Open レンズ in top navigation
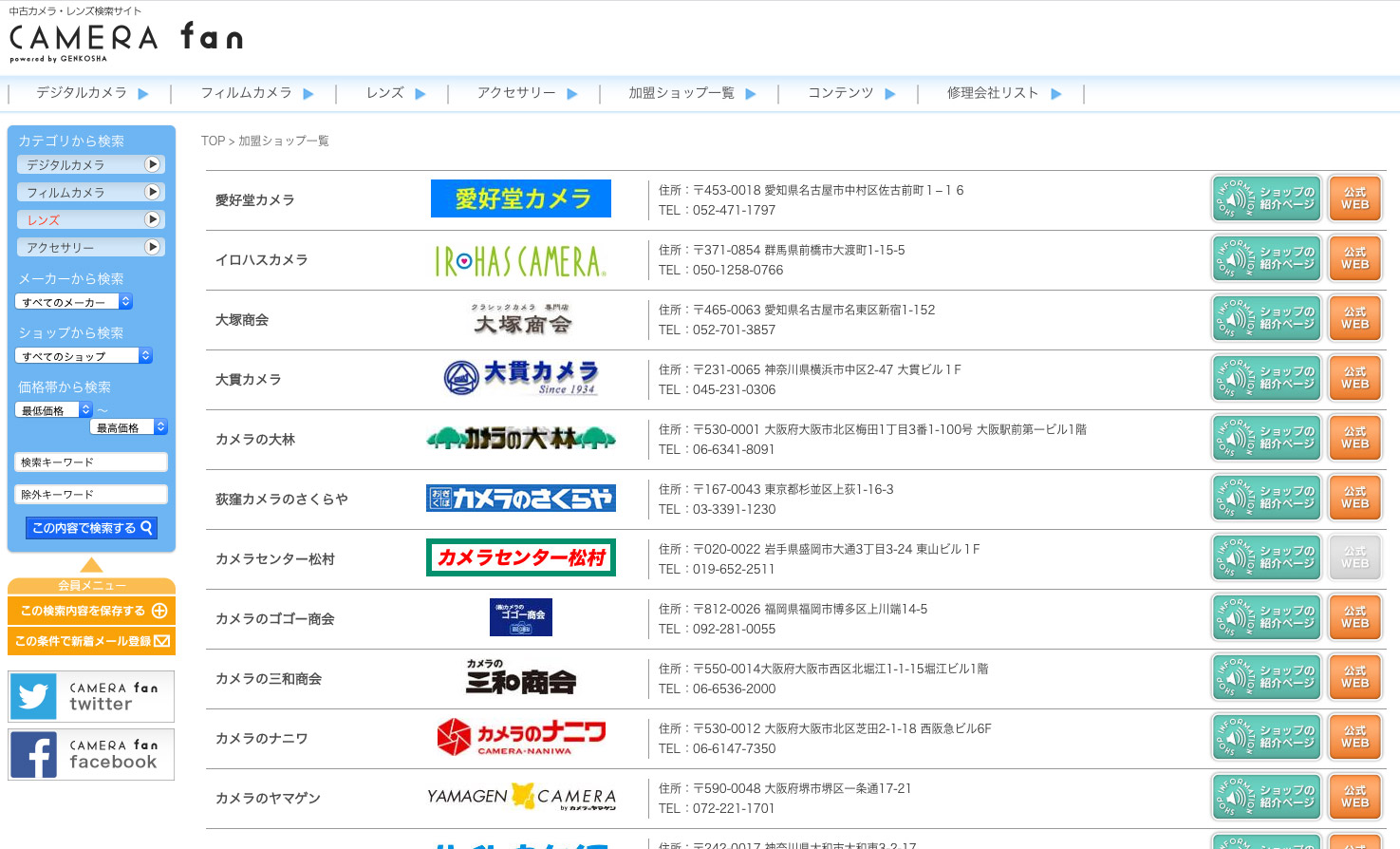The image size is (1400, 849). (x=395, y=93)
